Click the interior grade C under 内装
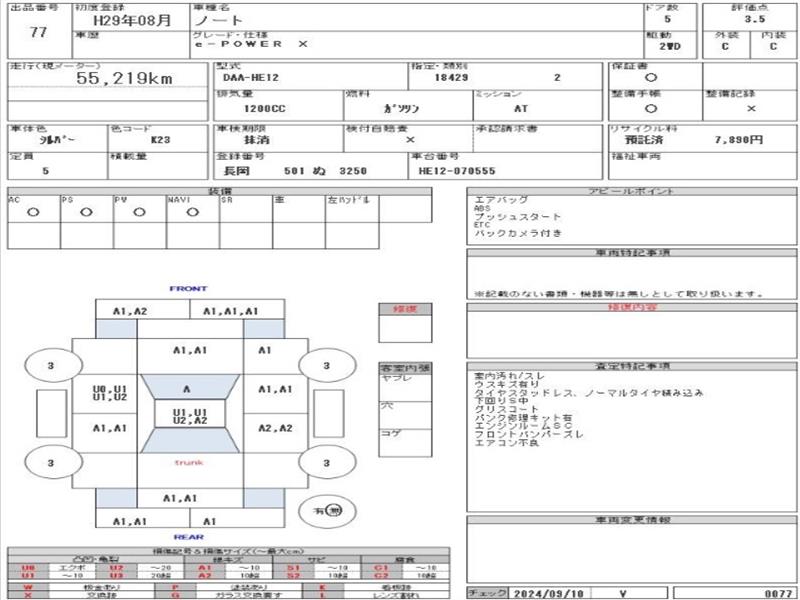This screenshot has width=800, height=600. (773, 46)
